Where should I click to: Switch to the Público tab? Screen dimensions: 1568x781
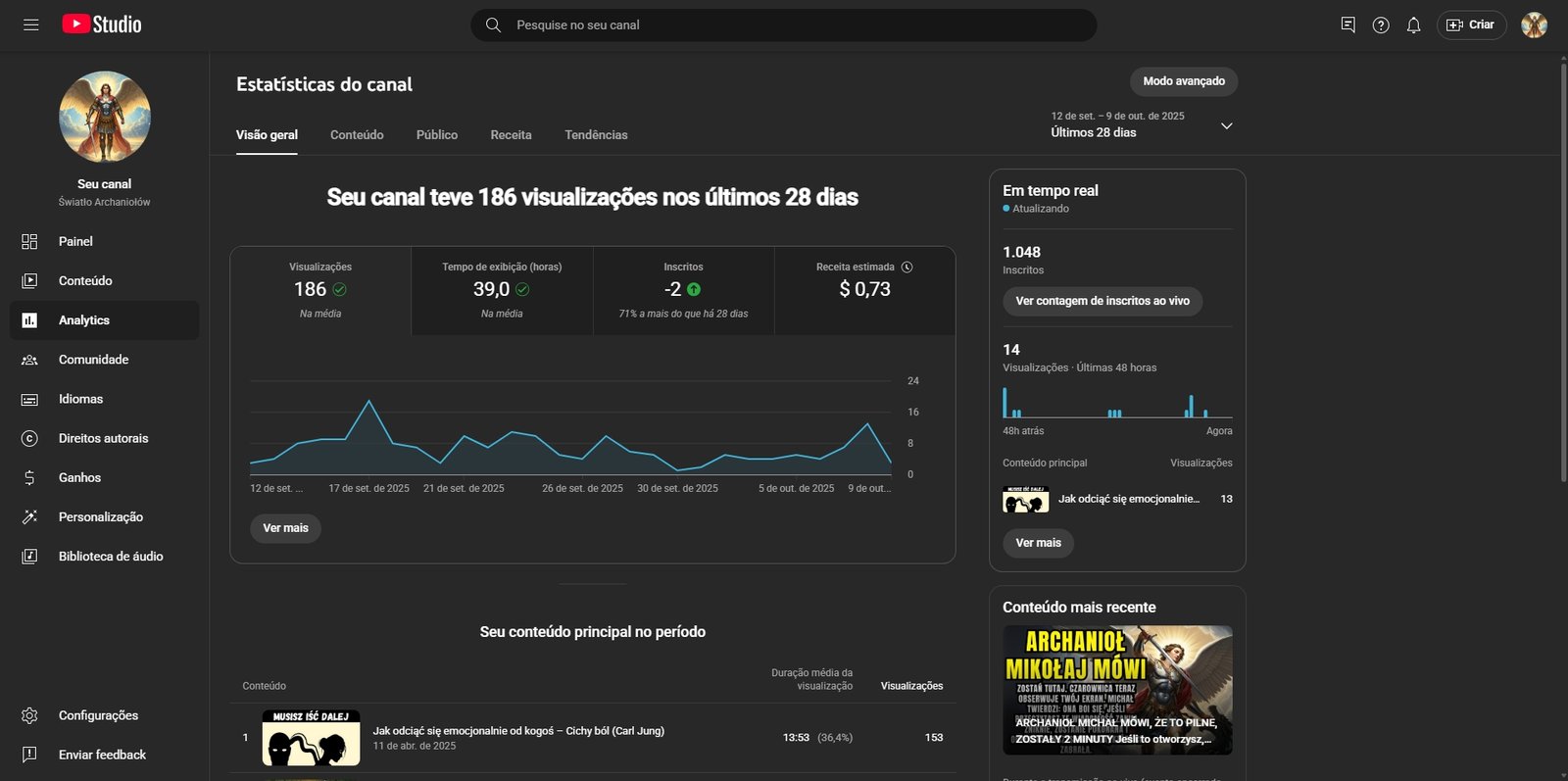click(x=436, y=135)
